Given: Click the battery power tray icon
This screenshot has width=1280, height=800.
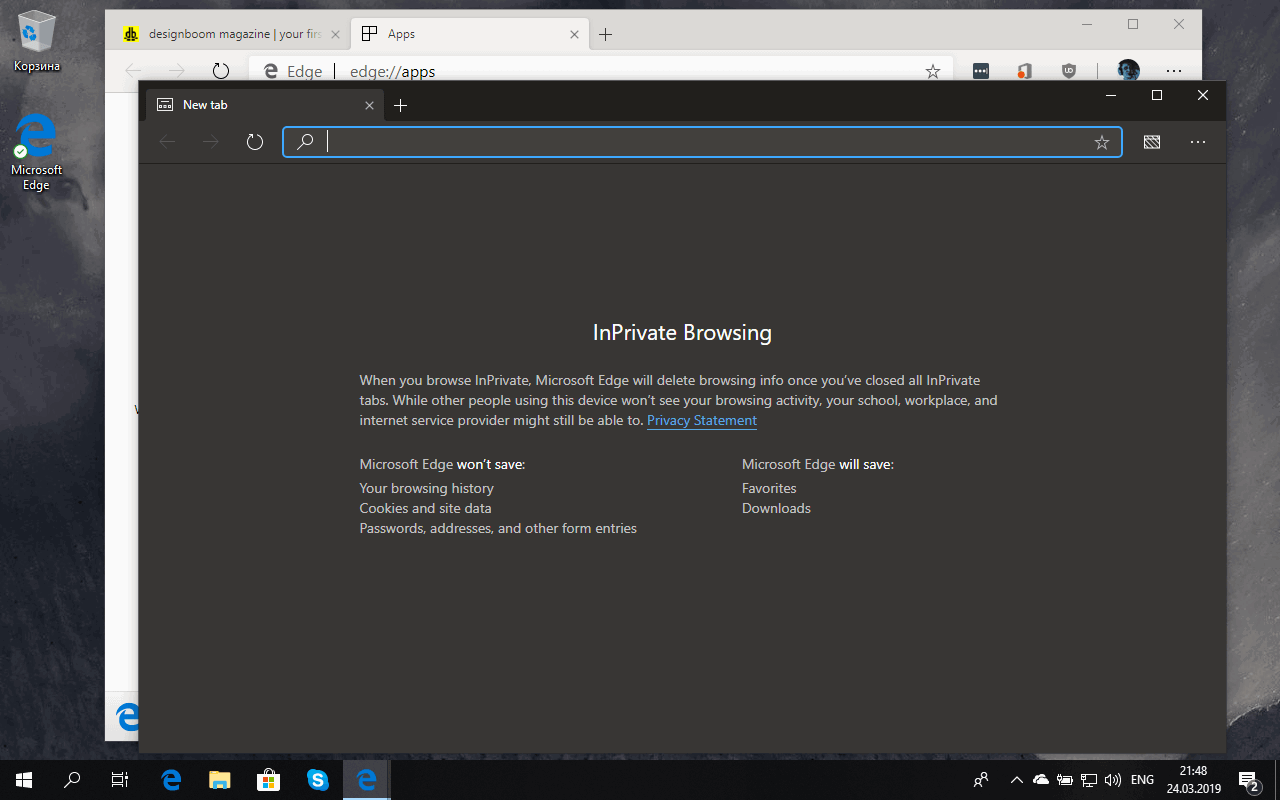Looking at the screenshot, I should point(1065,780).
